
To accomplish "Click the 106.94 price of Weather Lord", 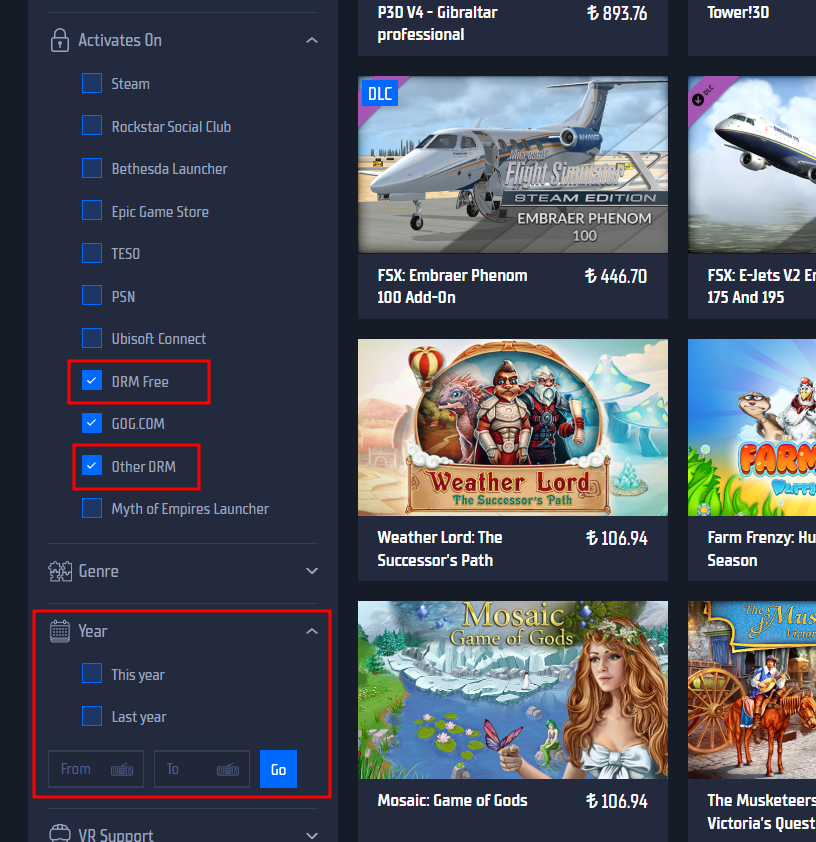I will (x=617, y=538).
